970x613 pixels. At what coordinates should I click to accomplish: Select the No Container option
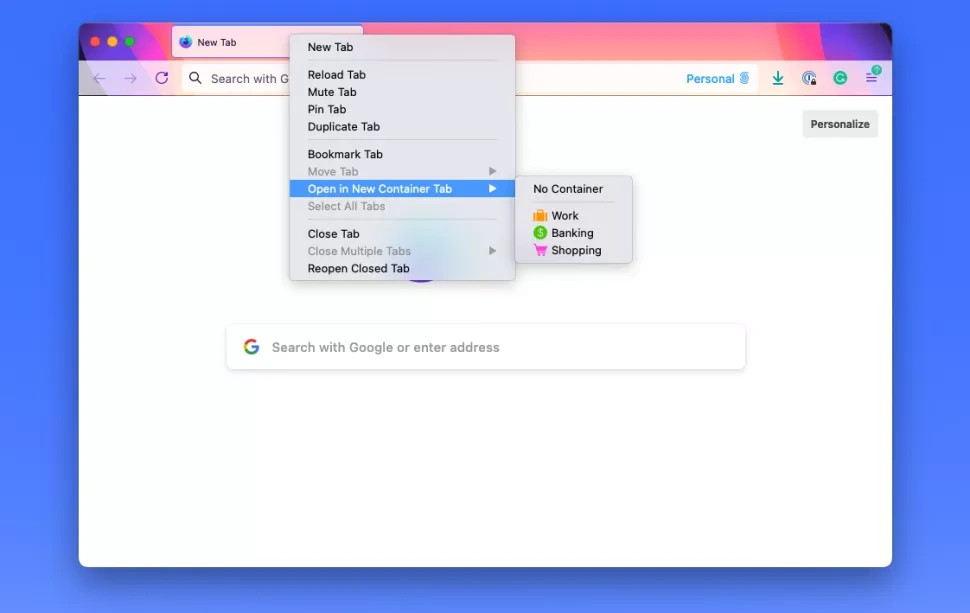point(568,189)
